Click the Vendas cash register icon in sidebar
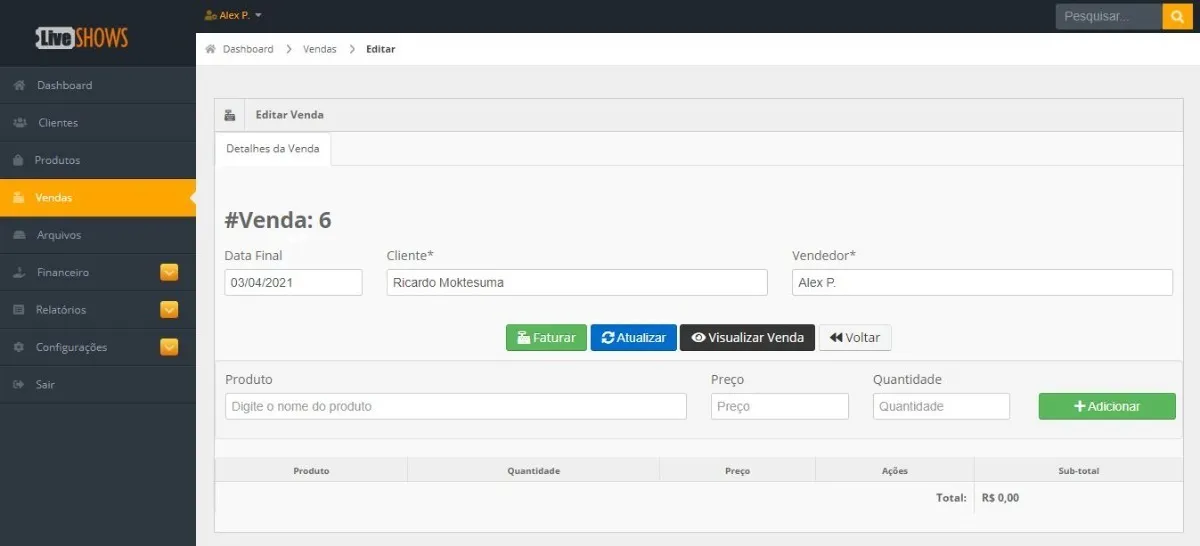Viewport: 1200px width, 546px height. point(18,198)
